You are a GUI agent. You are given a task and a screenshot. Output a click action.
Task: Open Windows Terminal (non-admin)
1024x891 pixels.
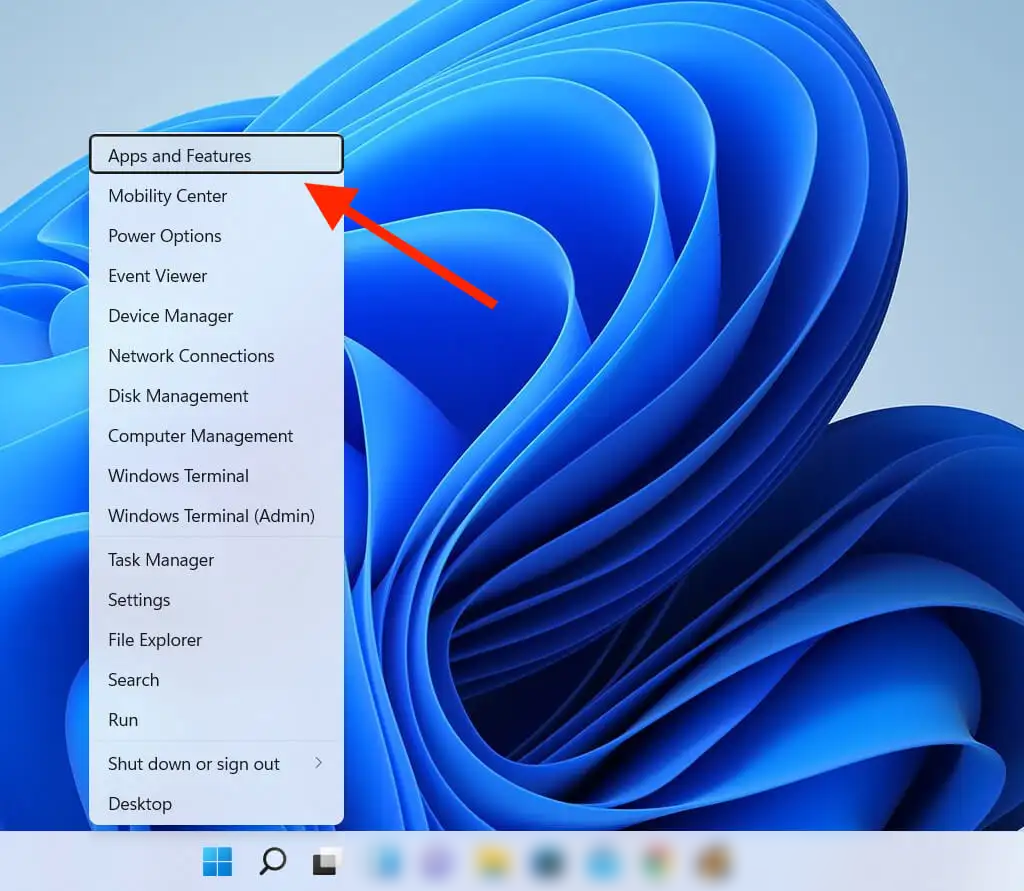point(179,476)
